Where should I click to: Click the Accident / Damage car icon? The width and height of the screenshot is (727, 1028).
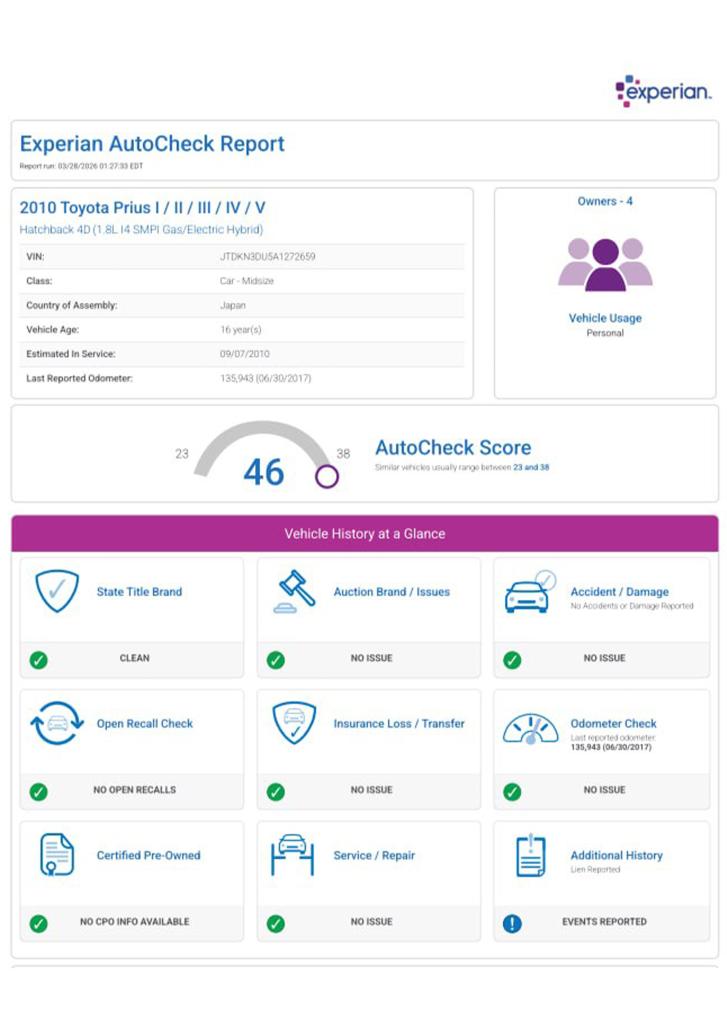(x=530, y=592)
